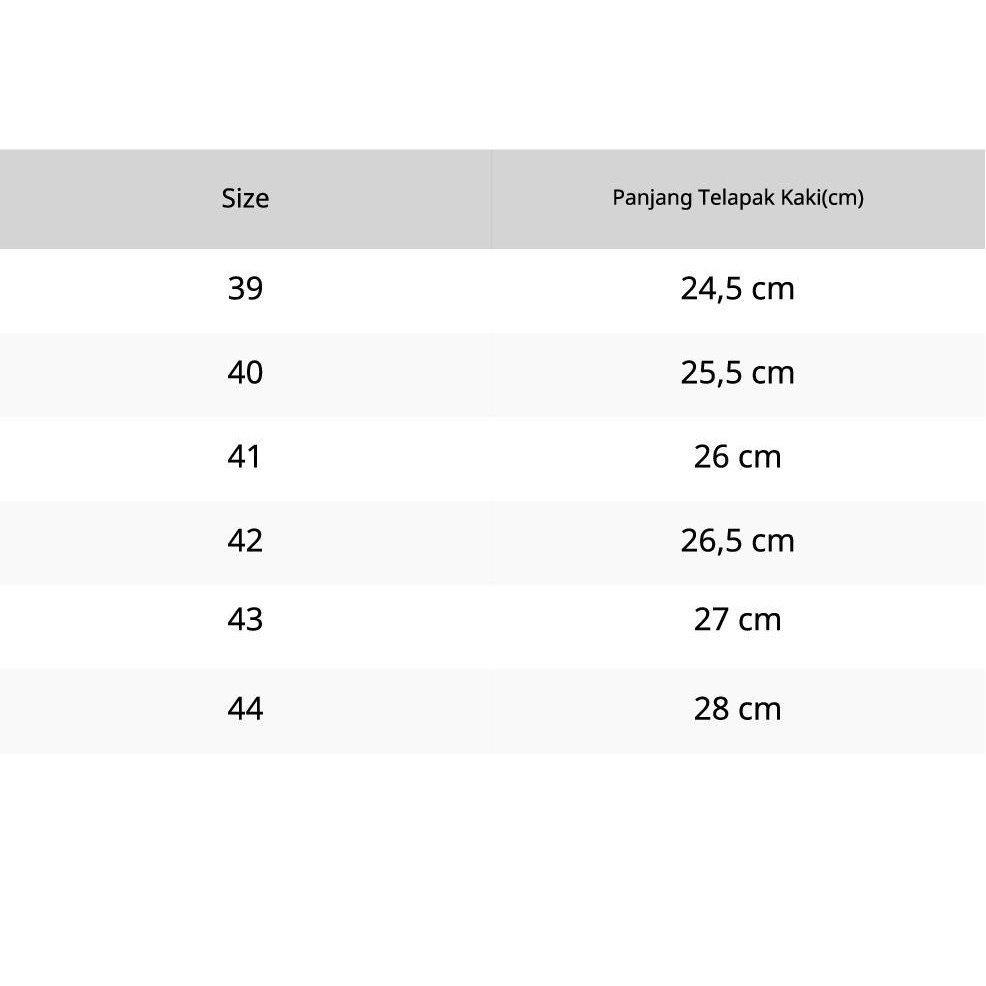Click the 28 cm foot length value

tap(737, 709)
